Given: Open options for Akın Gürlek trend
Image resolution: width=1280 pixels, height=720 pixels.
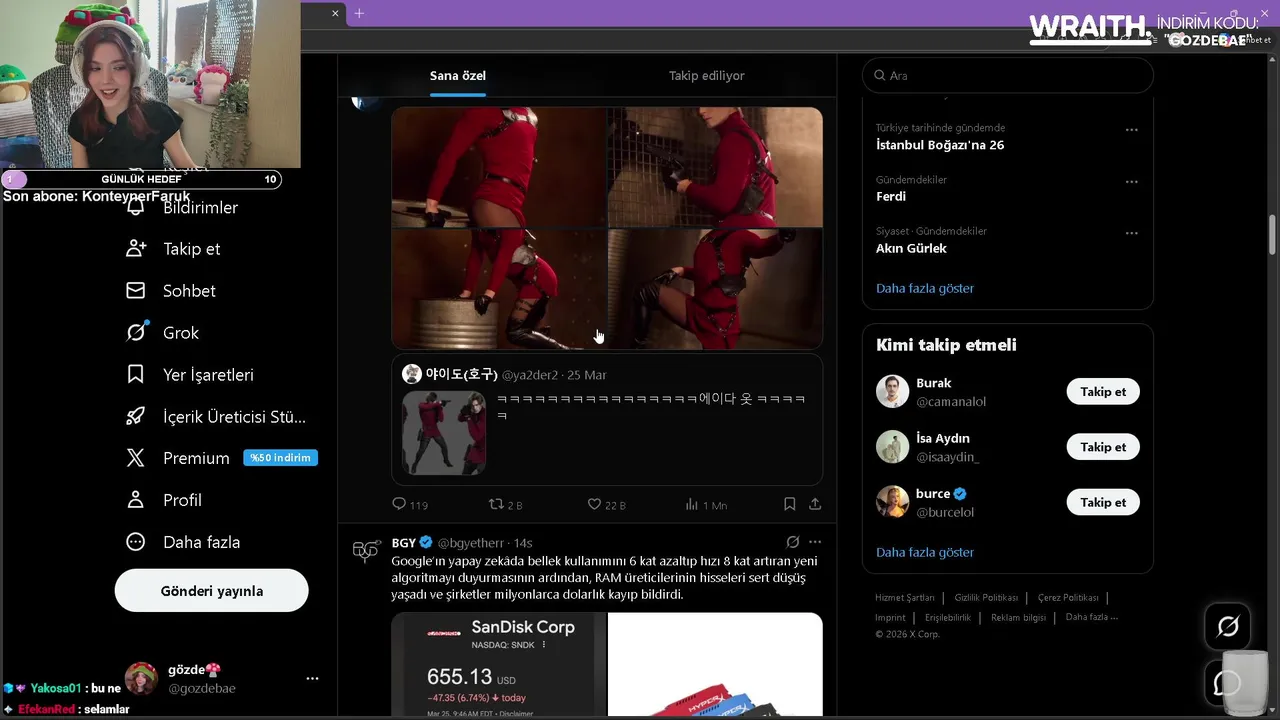Looking at the screenshot, I should [x=1131, y=233].
